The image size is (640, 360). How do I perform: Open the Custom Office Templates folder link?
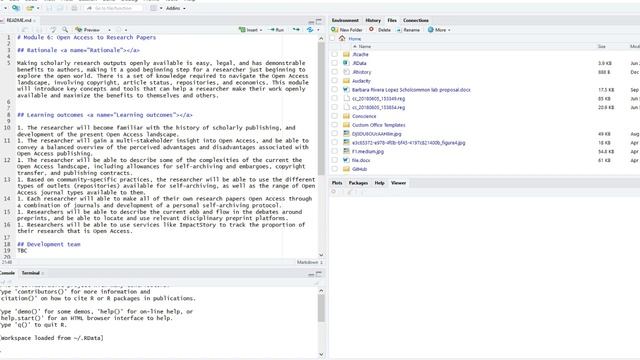[378, 125]
